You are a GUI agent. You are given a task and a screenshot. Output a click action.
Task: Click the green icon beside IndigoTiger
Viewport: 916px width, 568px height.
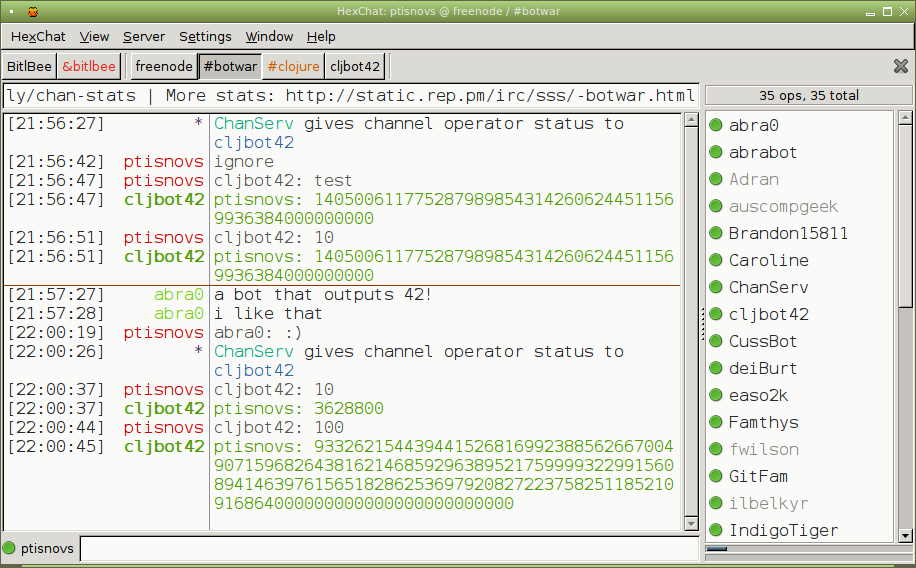click(x=716, y=530)
